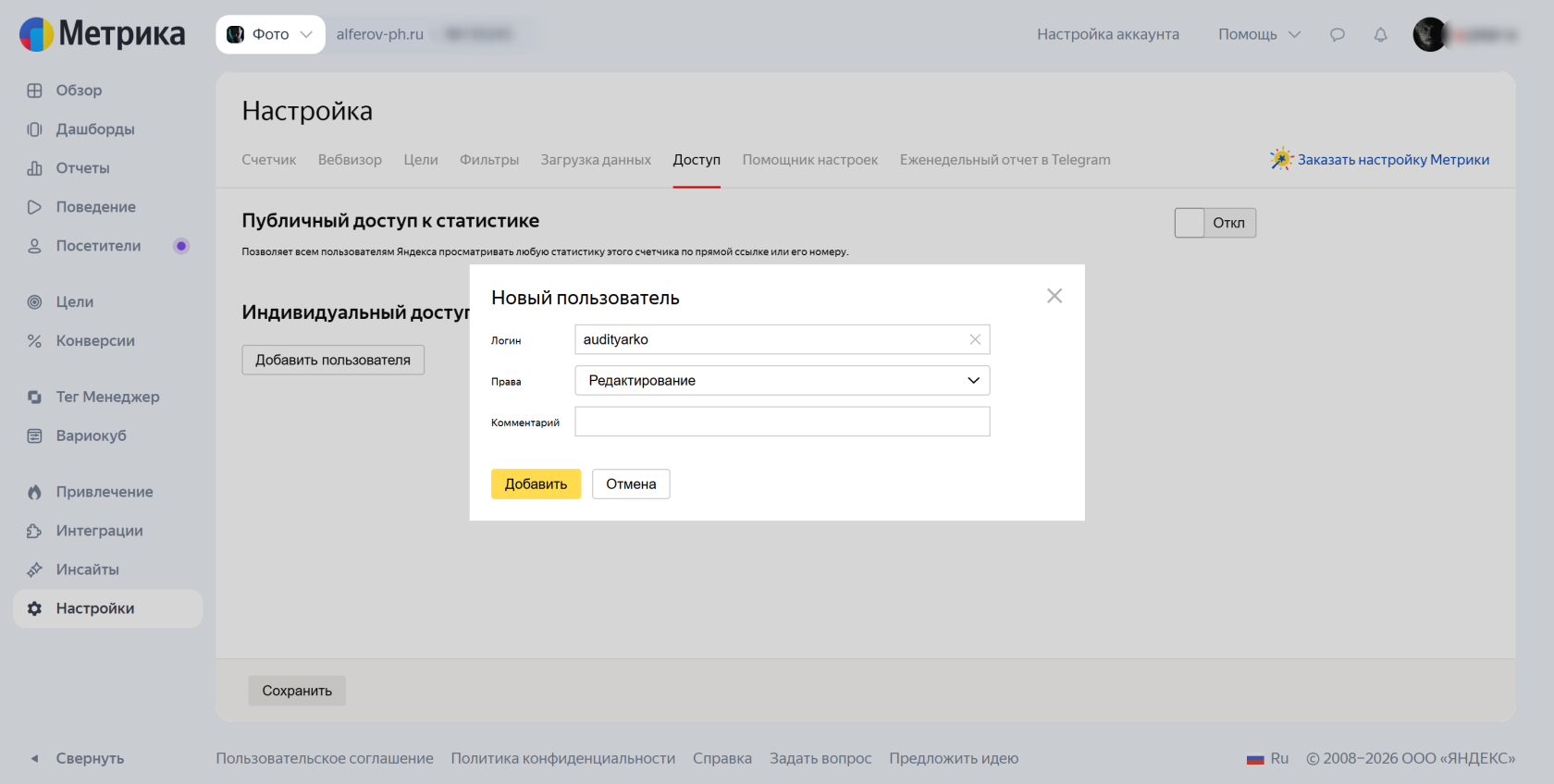Switch to the Цели tab
Screen dimensions: 1554x784
pos(421,160)
